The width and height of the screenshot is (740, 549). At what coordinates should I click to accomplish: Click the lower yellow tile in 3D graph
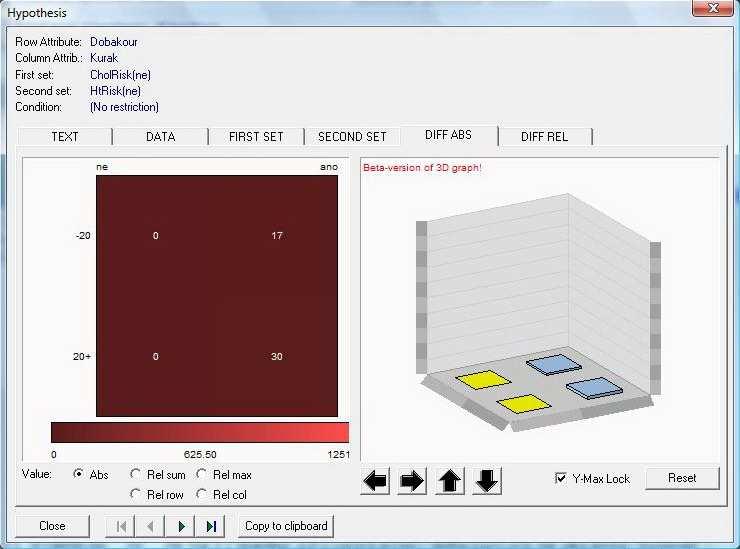click(523, 404)
